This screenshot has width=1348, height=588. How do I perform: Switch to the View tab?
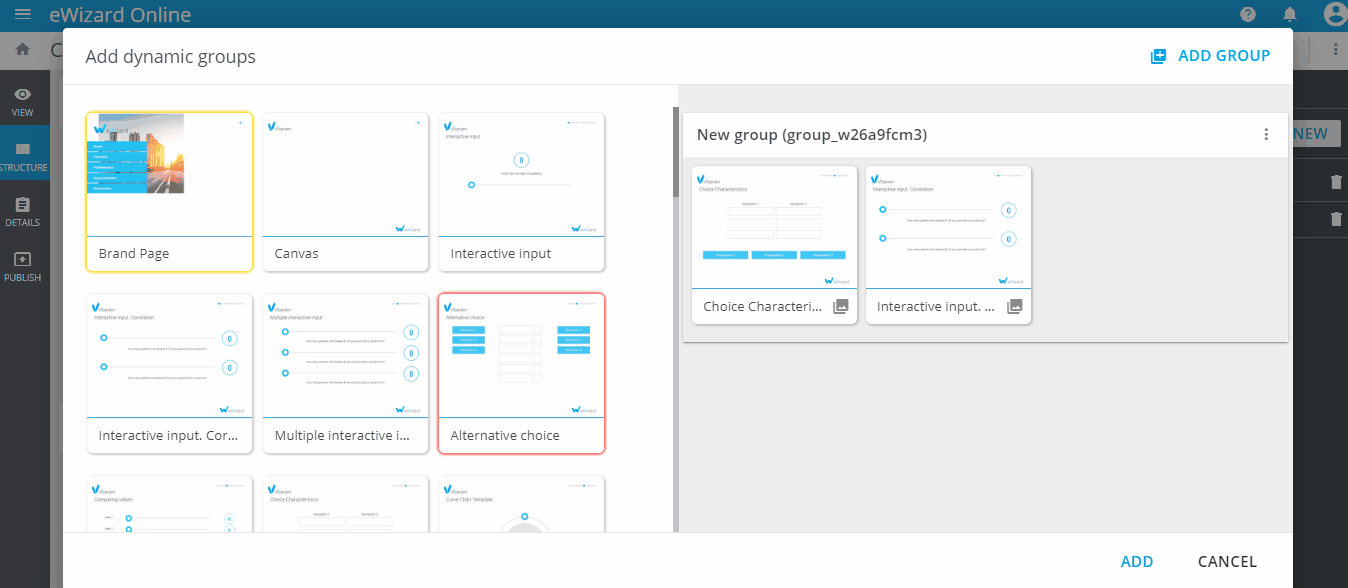23,101
